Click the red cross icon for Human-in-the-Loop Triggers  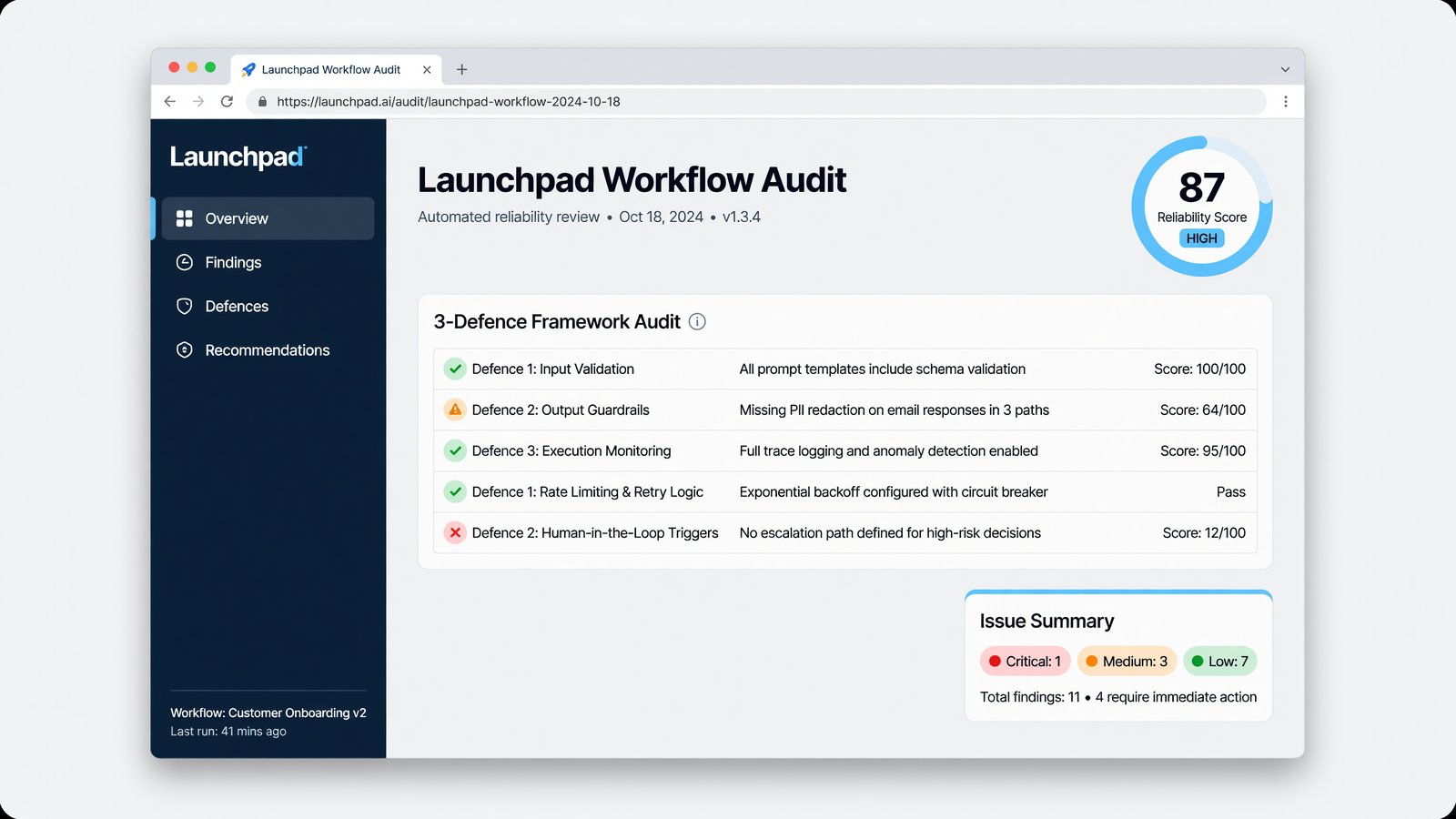455,532
